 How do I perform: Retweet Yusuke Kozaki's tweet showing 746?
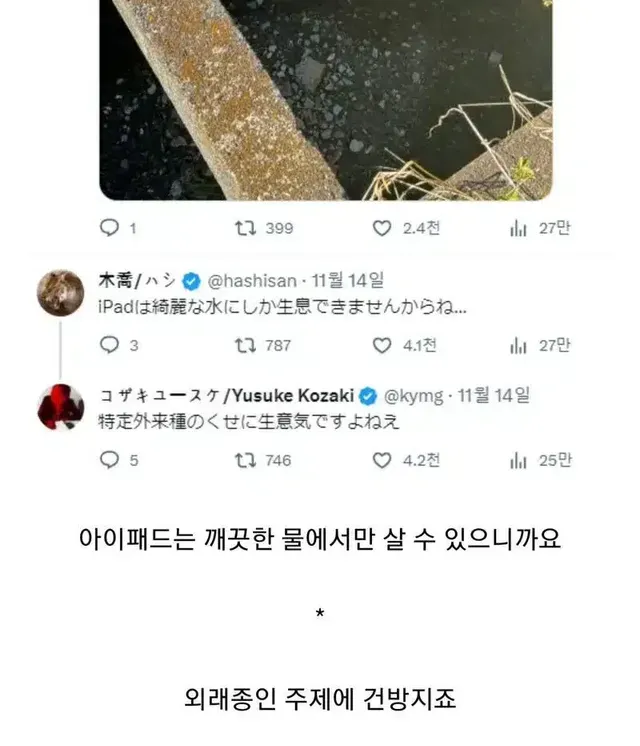tap(246, 460)
